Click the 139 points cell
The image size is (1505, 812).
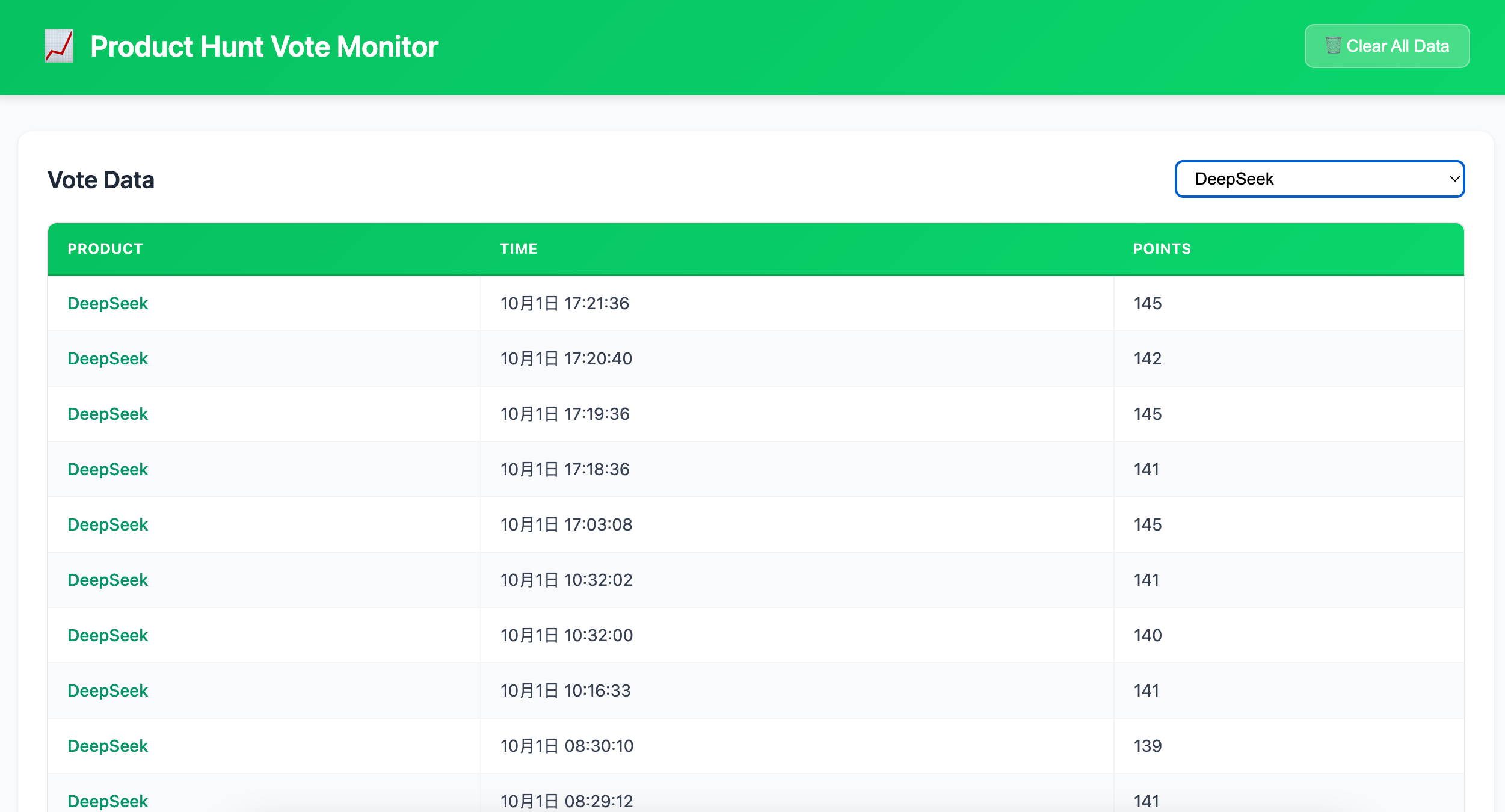tap(1147, 746)
